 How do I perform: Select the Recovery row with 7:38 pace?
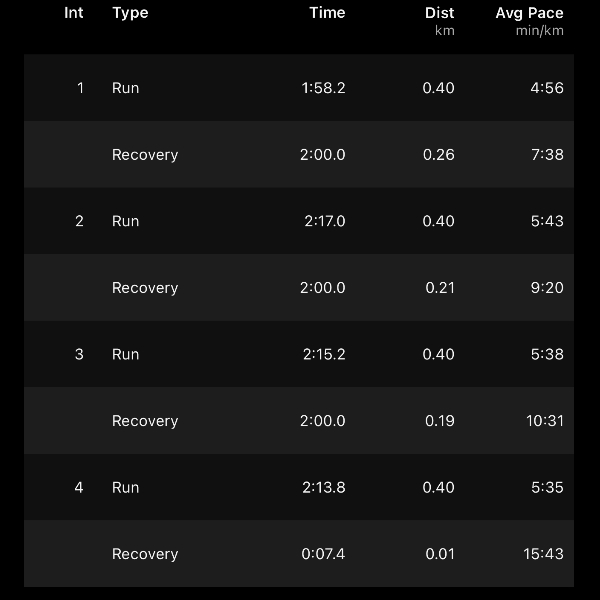click(299, 154)
